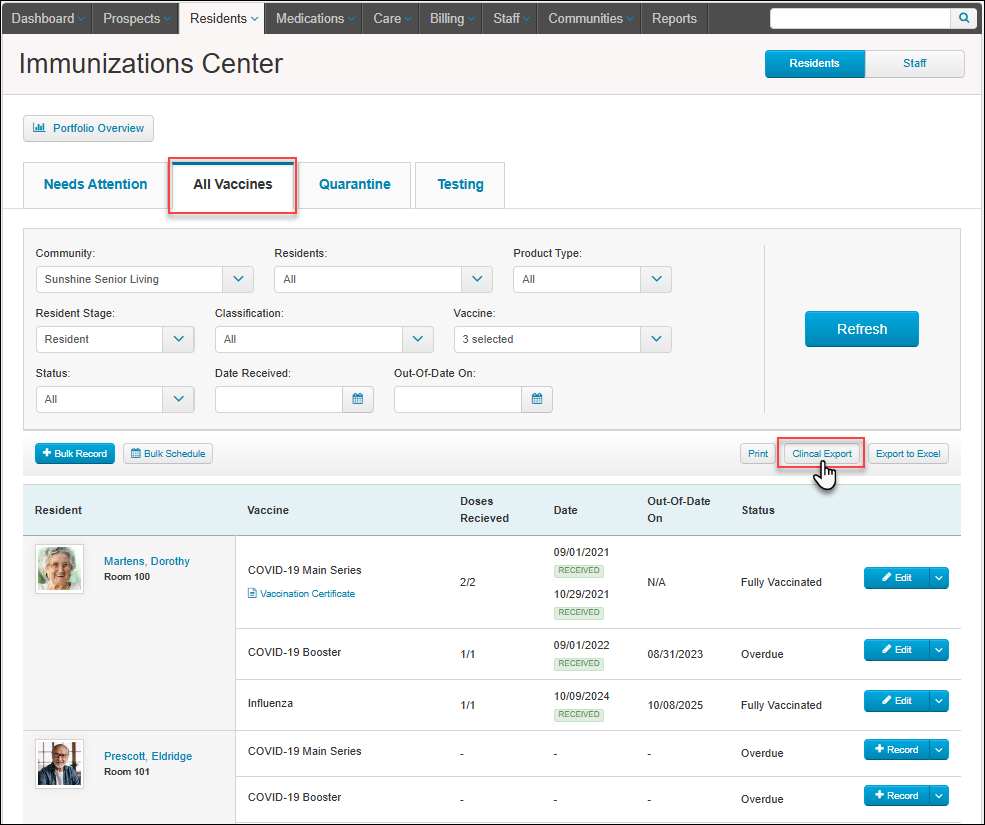Viewport: 985px width, 825px height.
Task: Edit the Influenza vaccine record
Action: (x=896, y=701)
